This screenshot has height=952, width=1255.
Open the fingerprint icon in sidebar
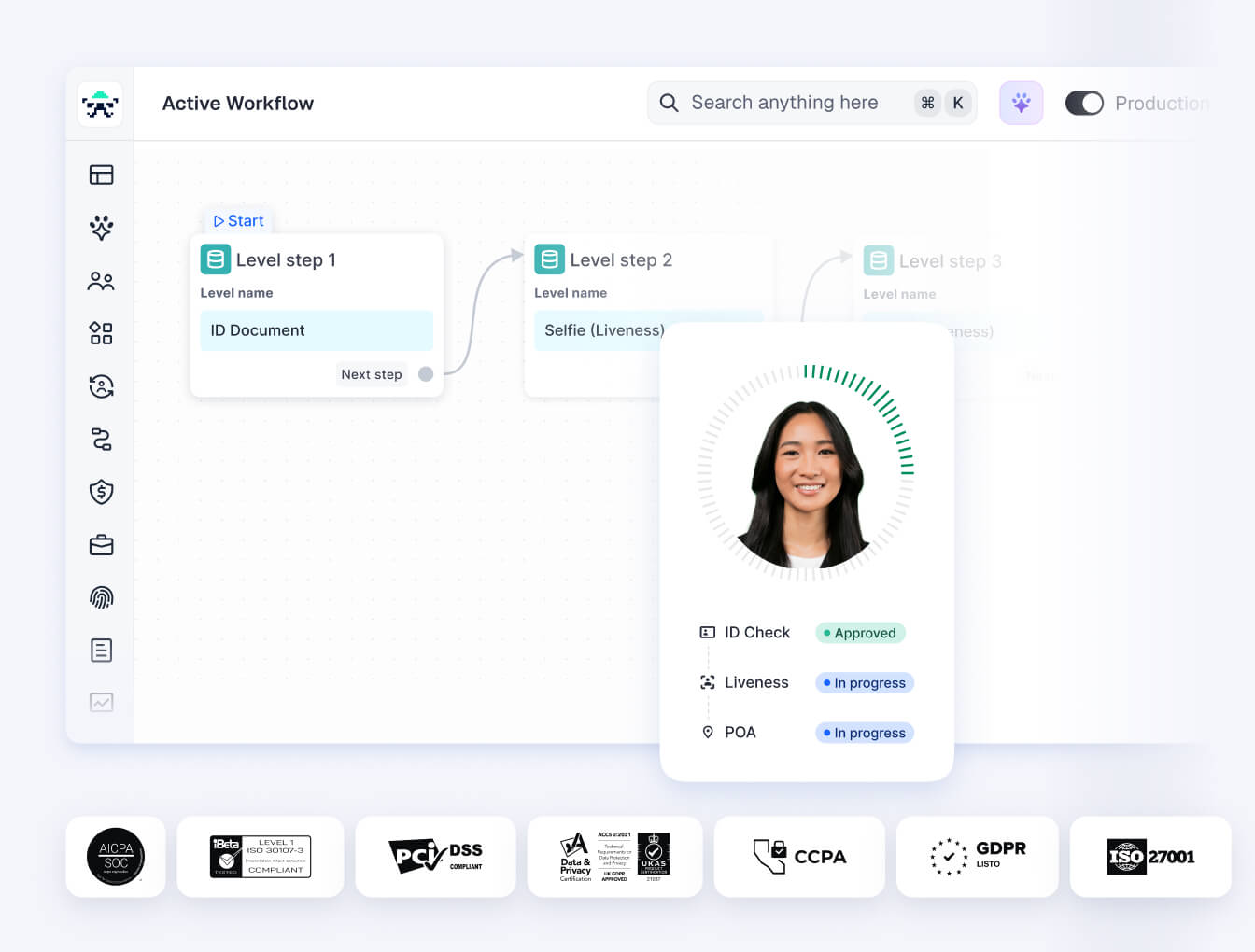coord(101,597)
